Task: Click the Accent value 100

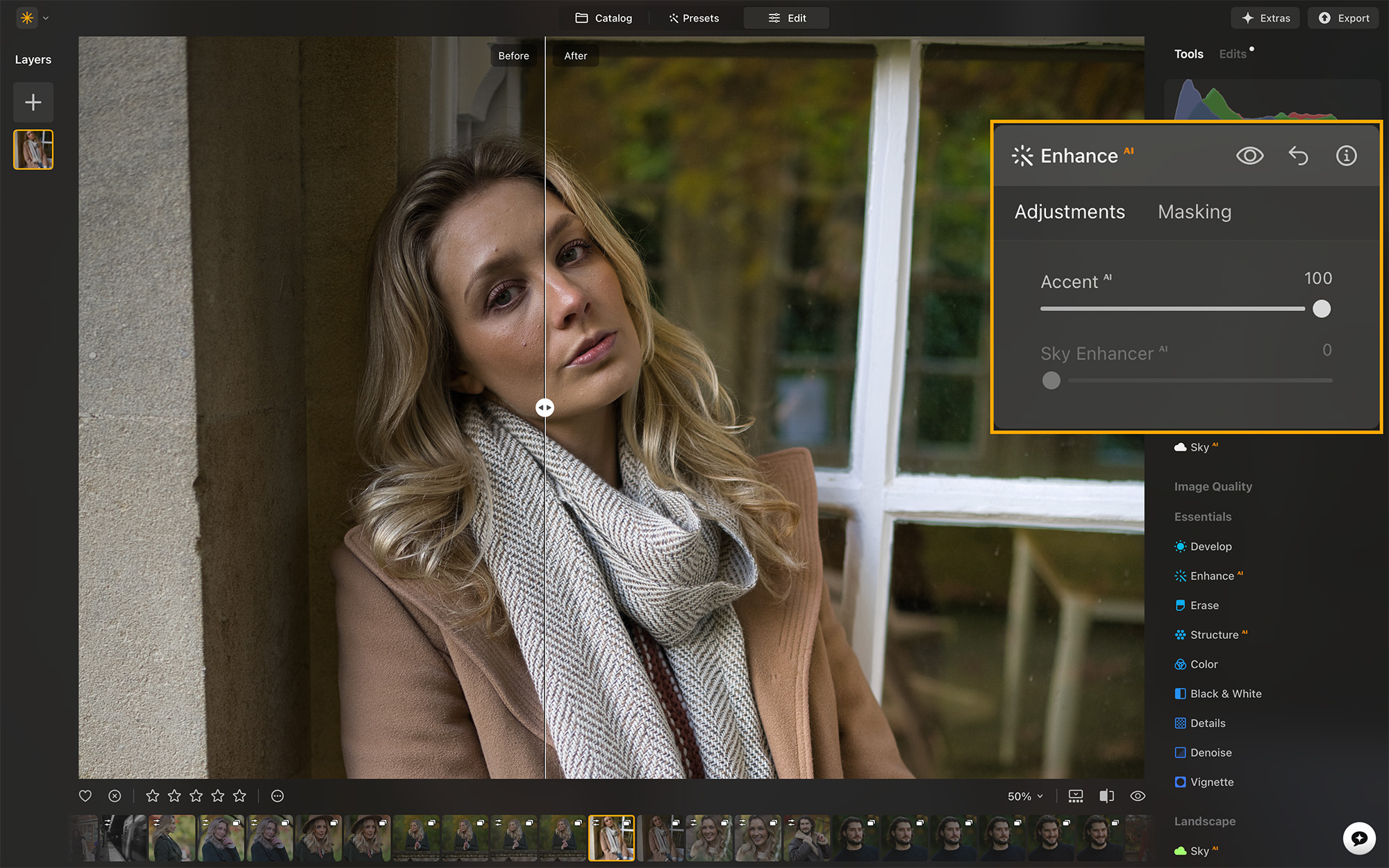Action: (1317, 278)
